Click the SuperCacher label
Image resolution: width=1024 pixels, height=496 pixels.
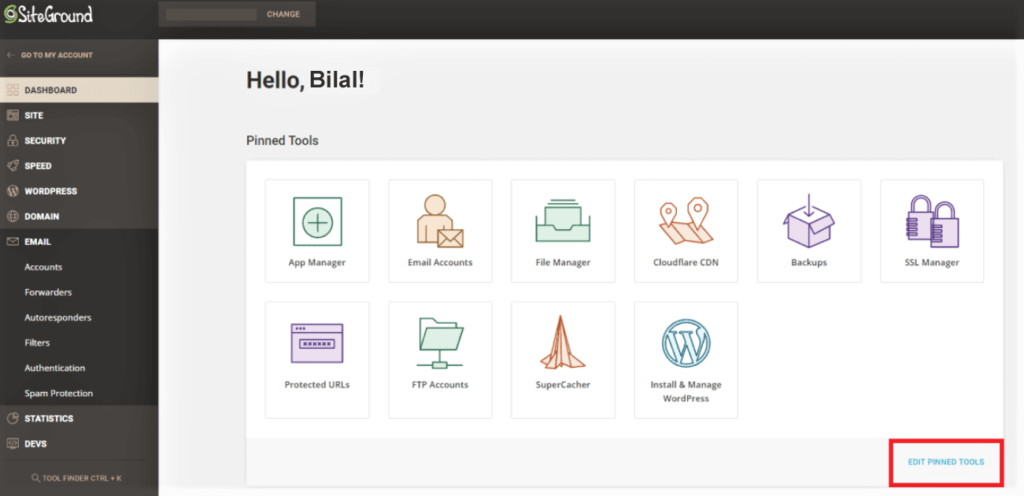point(563,385)
